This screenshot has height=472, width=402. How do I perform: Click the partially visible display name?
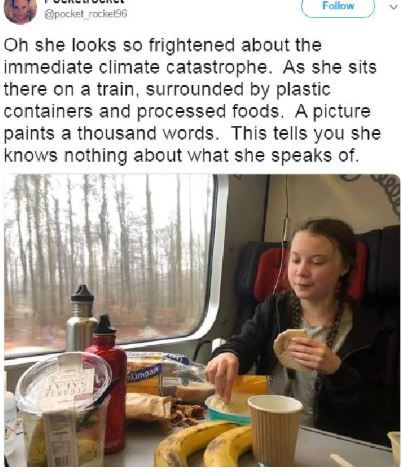(83, 2)
